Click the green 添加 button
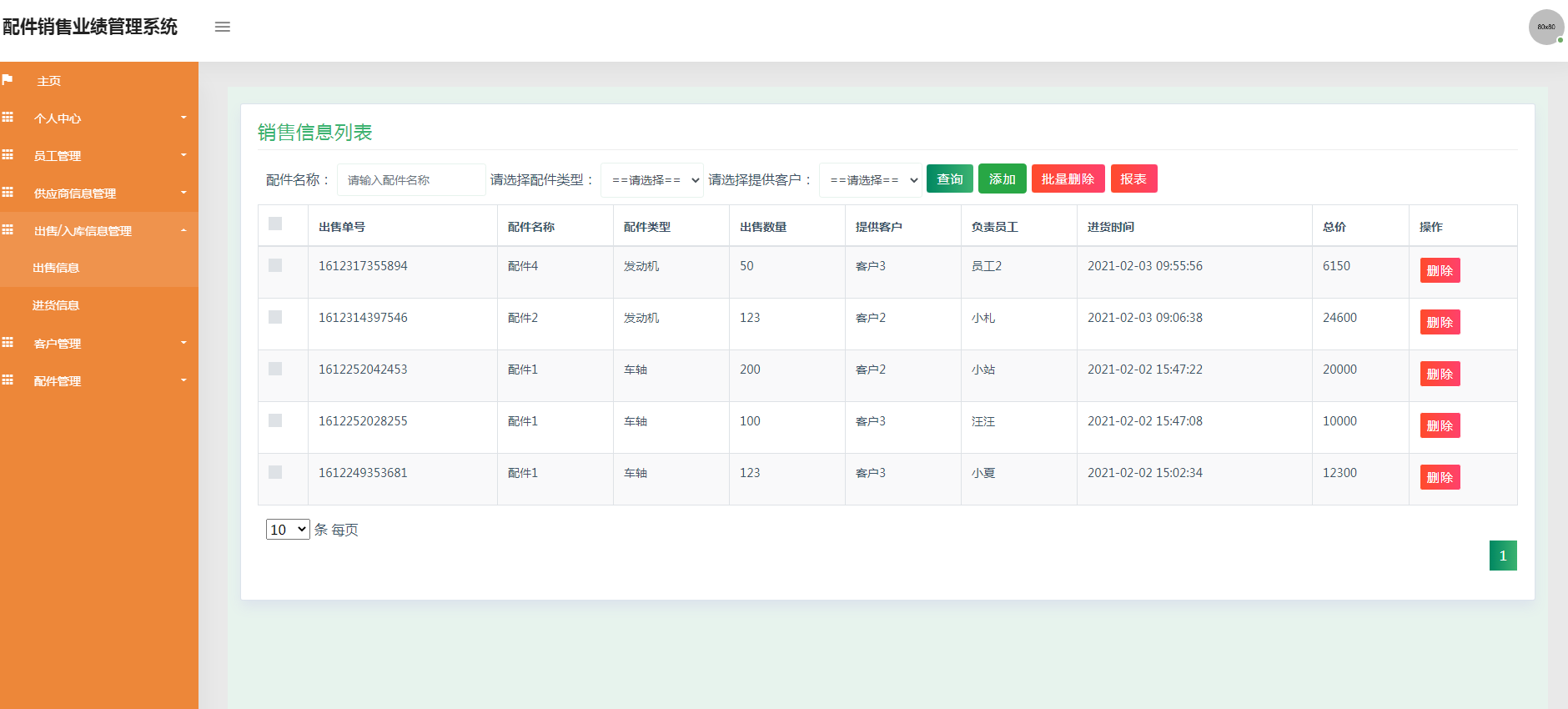 point(1002,179)
